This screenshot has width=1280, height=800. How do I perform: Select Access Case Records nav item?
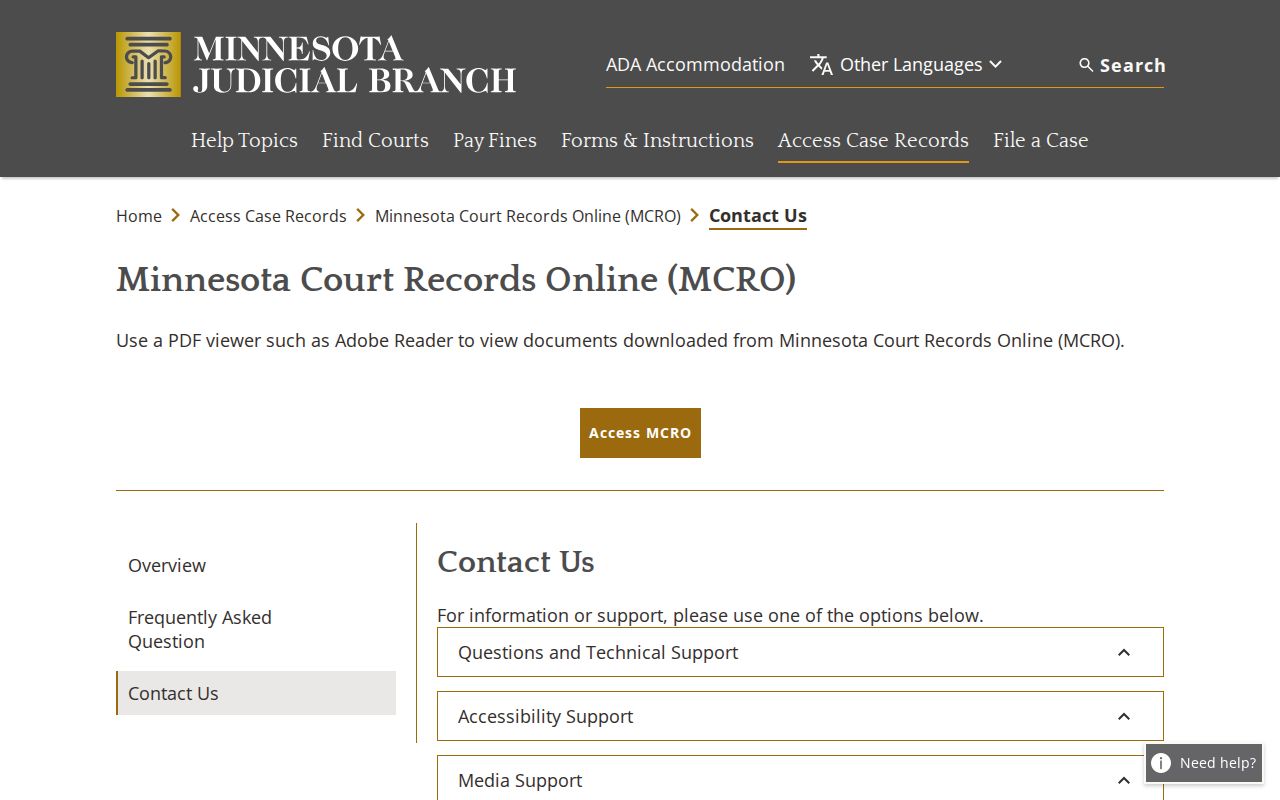873,140
